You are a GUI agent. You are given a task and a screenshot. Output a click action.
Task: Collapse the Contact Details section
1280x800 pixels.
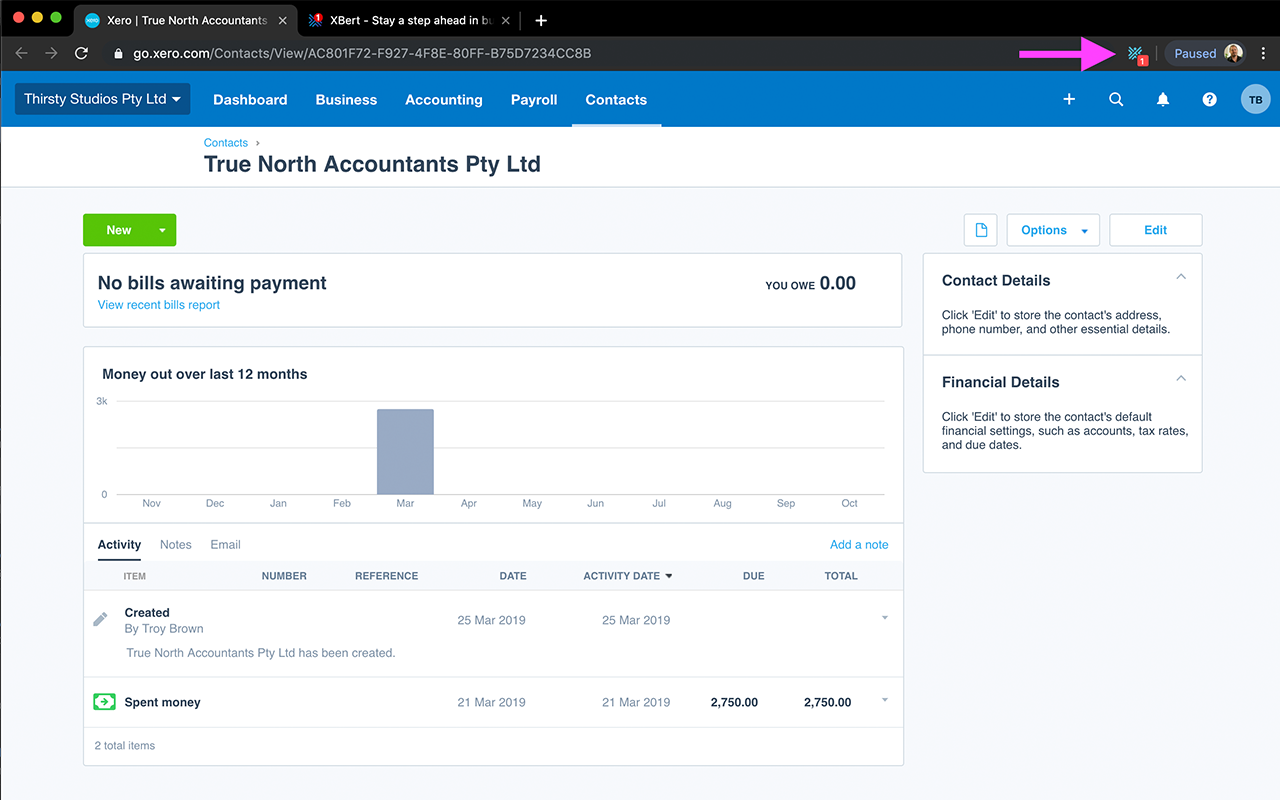pyautogui.click(x=1181, y=277)
